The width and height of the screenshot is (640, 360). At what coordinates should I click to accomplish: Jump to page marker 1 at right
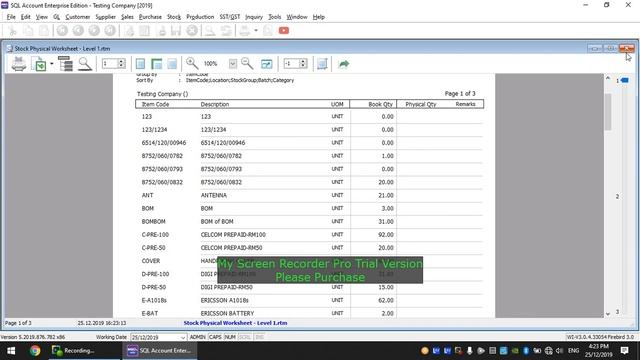[x=622, y=80]
